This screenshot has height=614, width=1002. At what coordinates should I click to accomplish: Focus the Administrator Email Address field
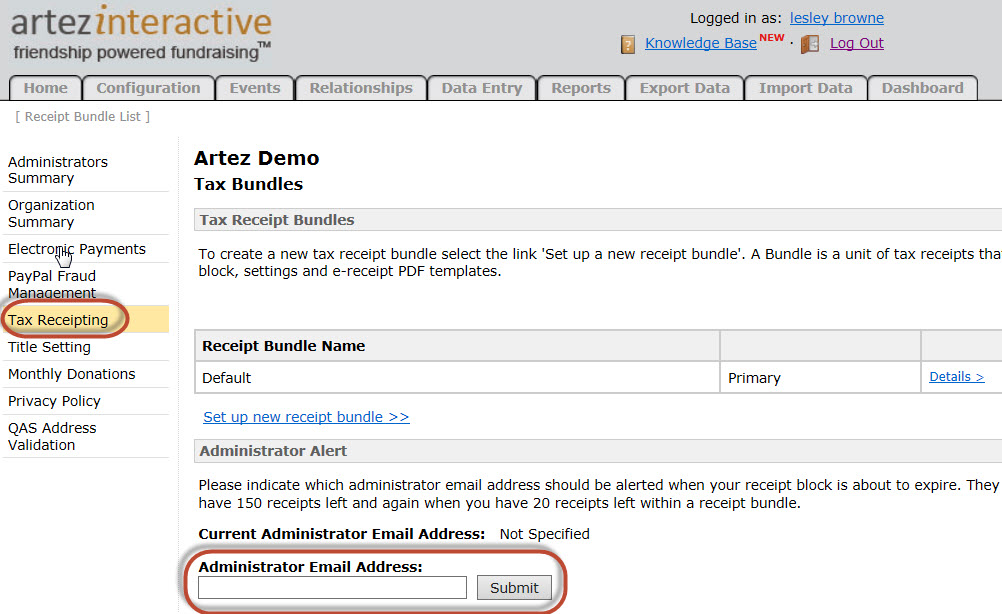pos(332,588)
